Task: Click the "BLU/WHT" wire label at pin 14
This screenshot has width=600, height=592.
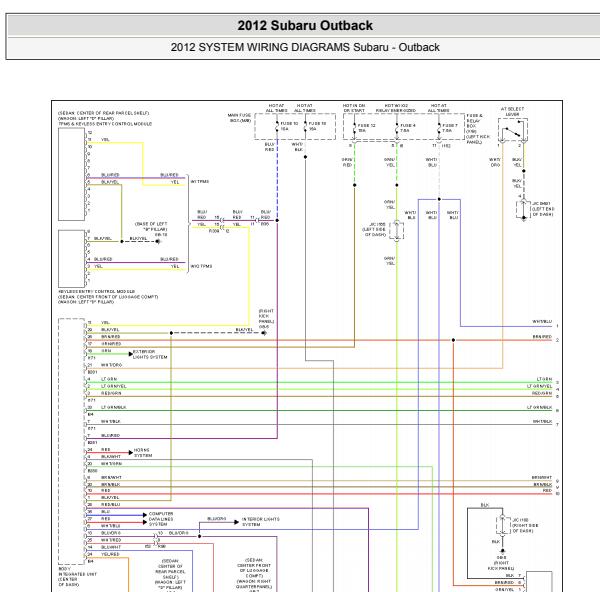Action: click(111, 547)
